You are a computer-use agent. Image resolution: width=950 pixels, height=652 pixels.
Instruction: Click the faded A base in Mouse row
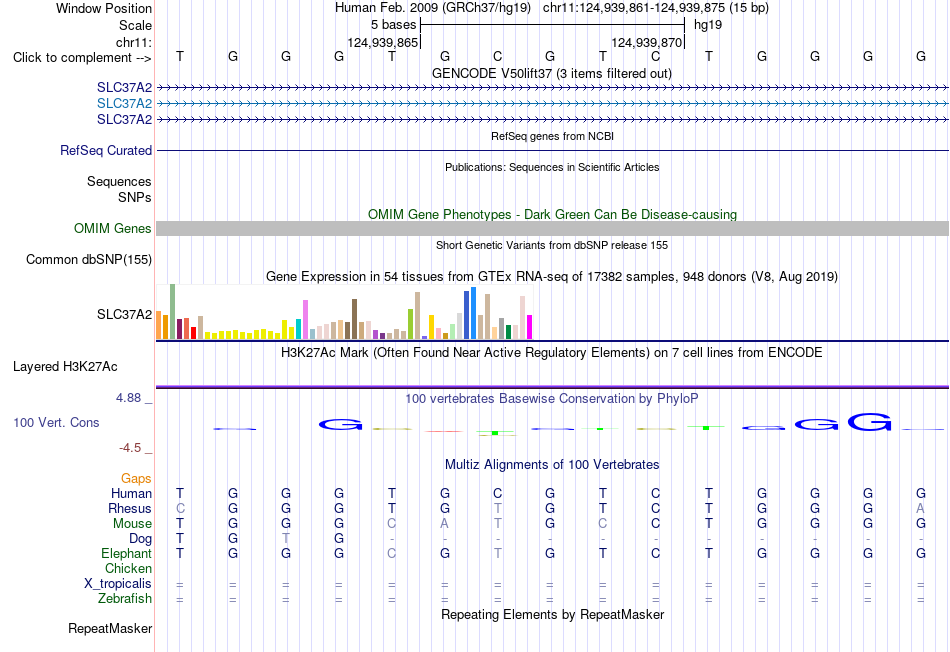pyautogui.click(x=445, y=524)
